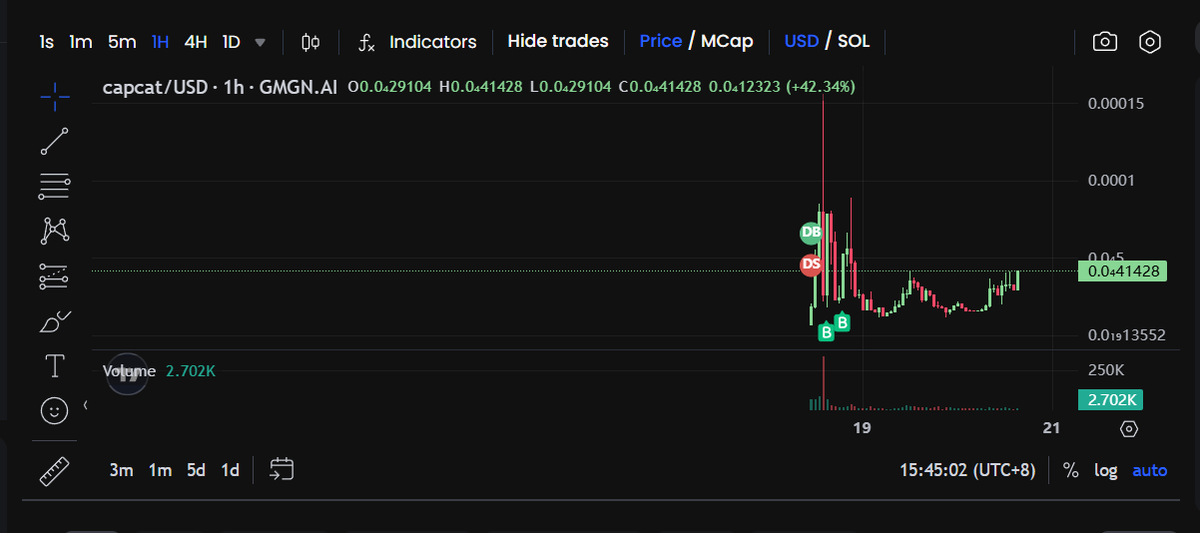Toggle log scale mode
Screen dimensions: 1200x533
(x=1105, y=470)
